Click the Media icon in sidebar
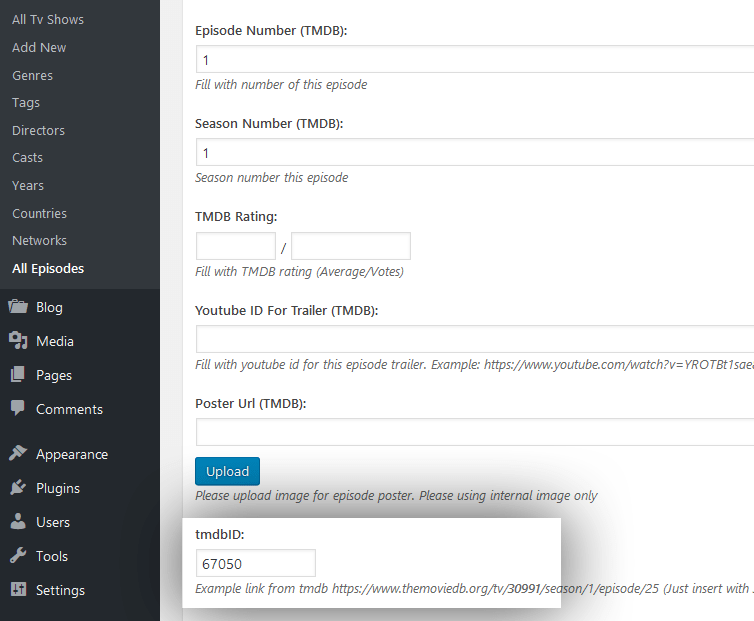 pyautogui.click(x=18, y=341)
